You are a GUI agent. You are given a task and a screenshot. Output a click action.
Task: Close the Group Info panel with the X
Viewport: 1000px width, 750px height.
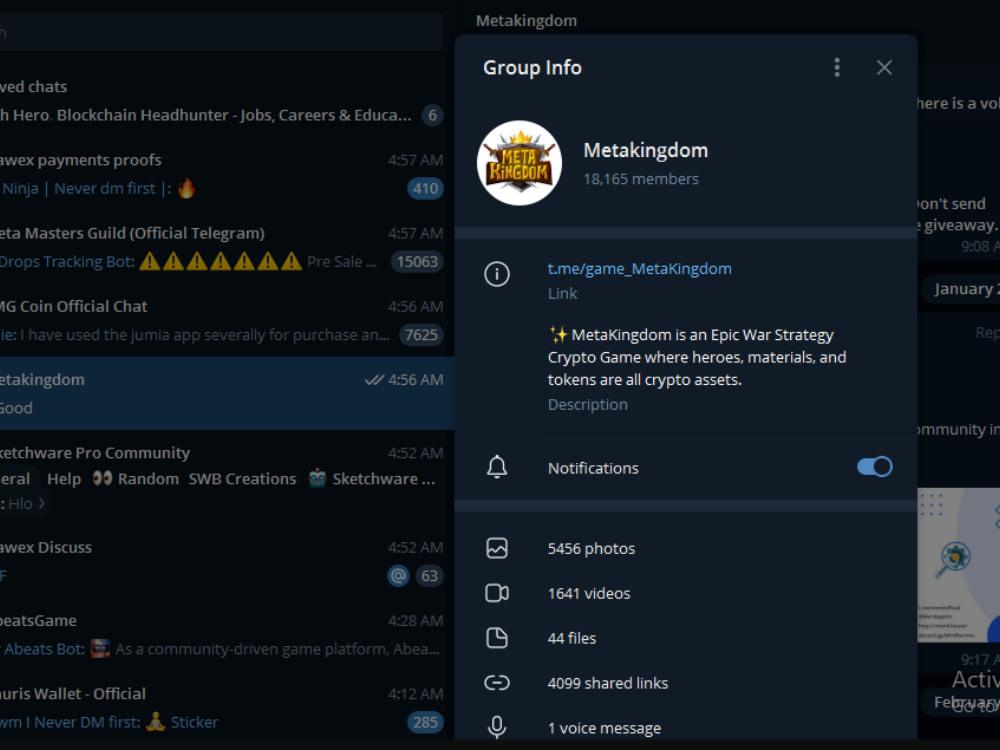click(884, 67)
